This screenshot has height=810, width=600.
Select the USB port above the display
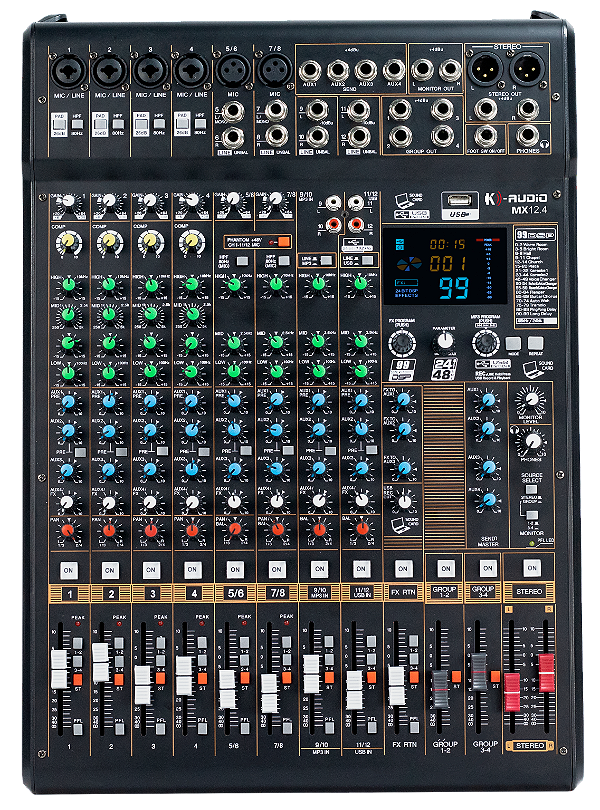[x=459, y=201]
